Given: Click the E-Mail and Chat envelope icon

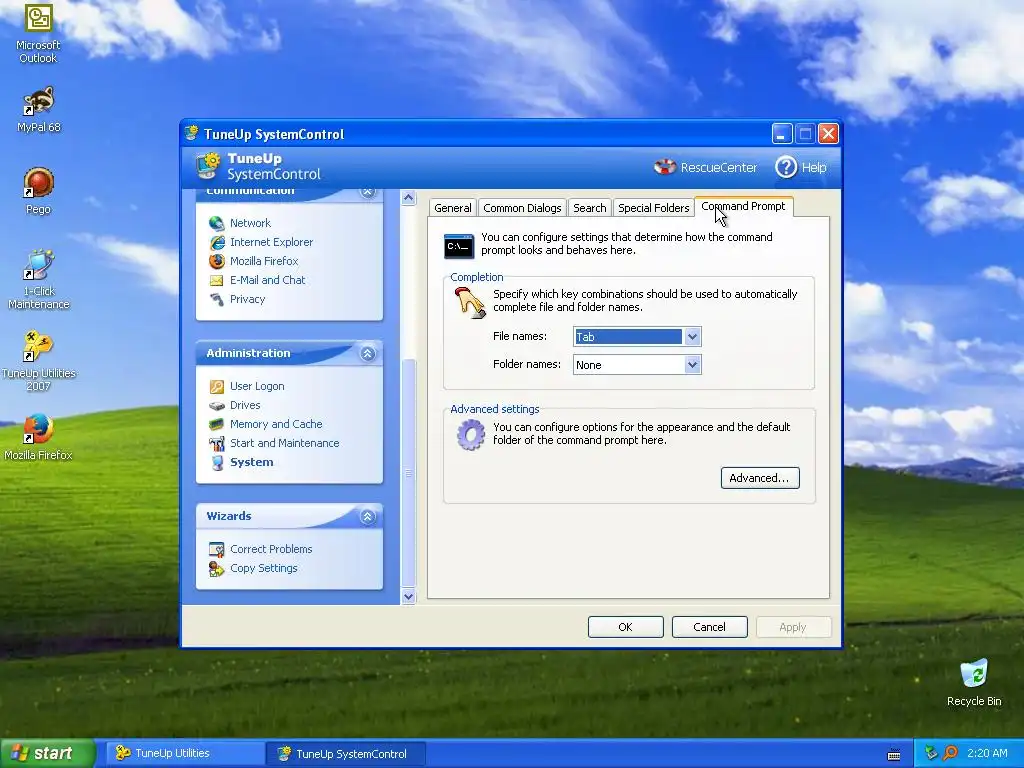Looking at the screenshot, I should click(217, 280).
